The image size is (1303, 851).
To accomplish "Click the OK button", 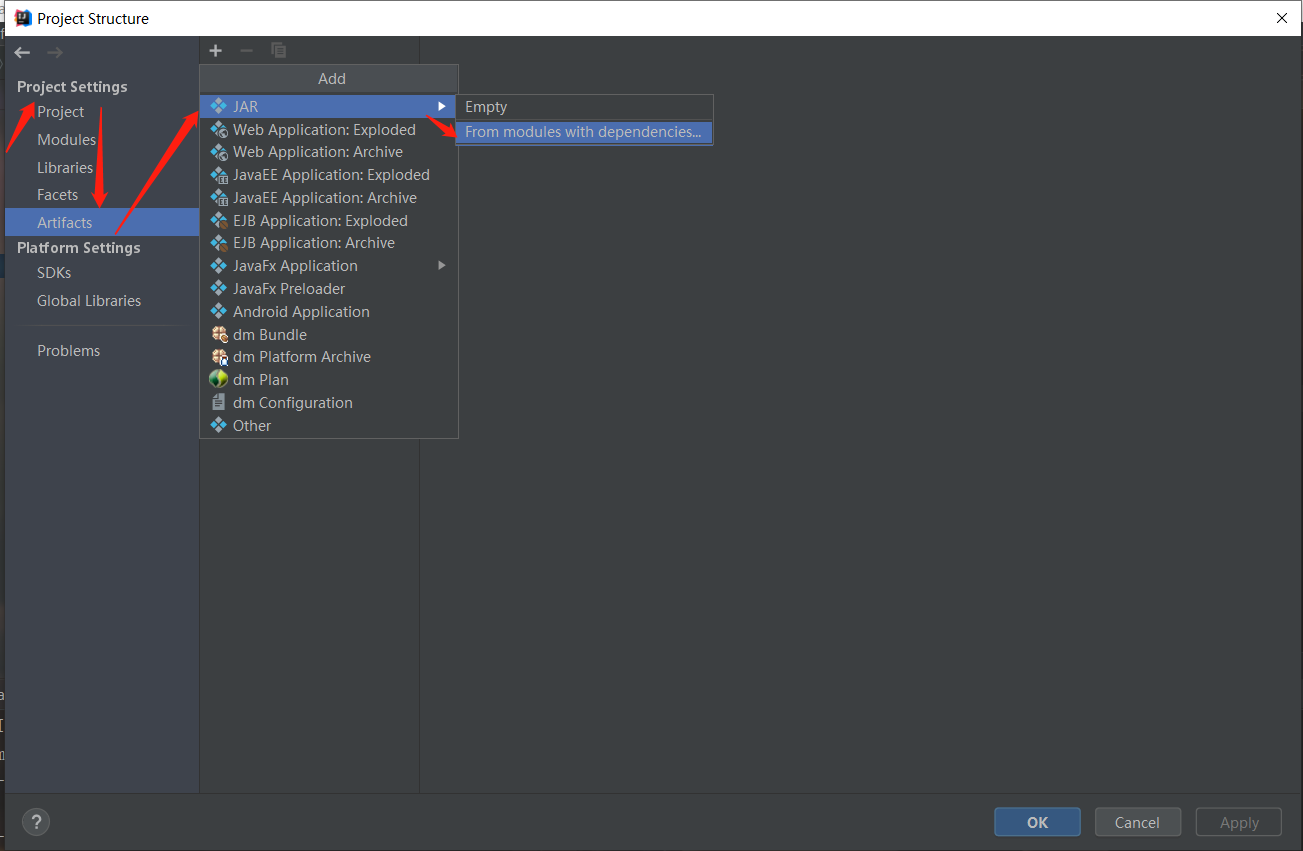I will (x=1037, y=822).
